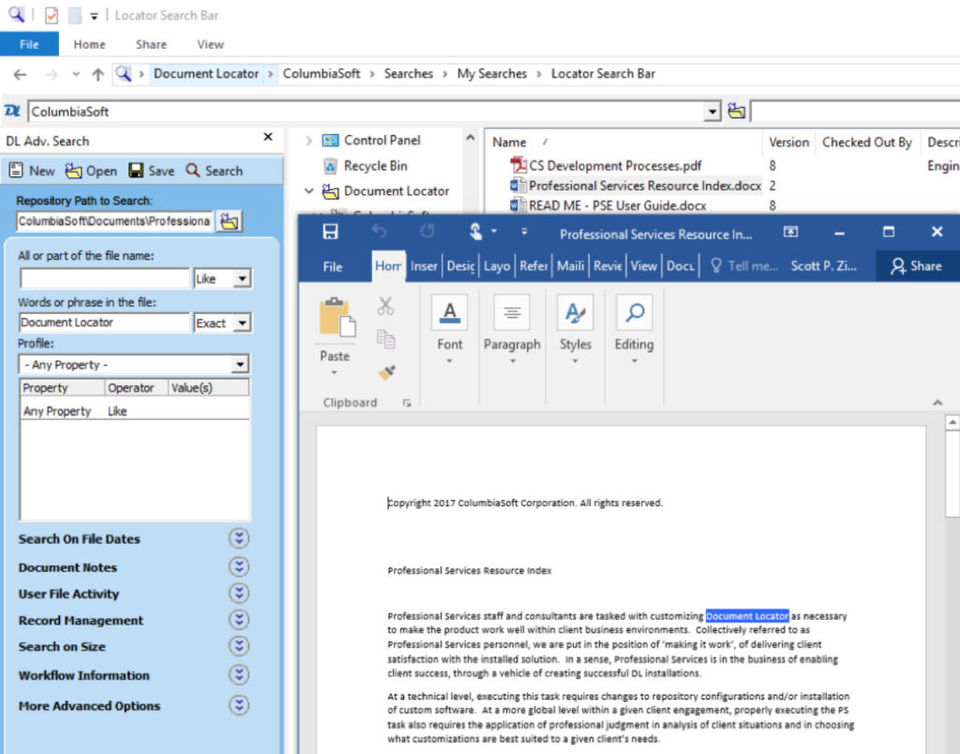The height and width of the screenshot is (754, 960).
Task: Open a saved search with Open button
Action: [91, 171]
